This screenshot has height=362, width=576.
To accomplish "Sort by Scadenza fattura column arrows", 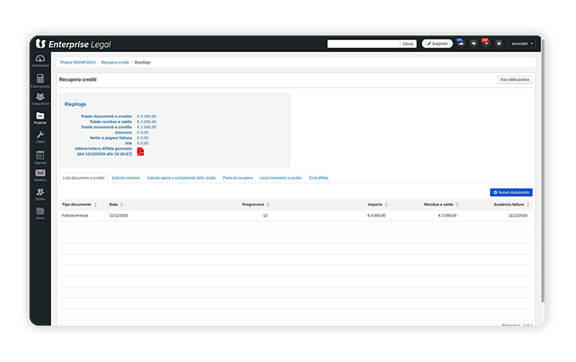I will pos(528,205).
